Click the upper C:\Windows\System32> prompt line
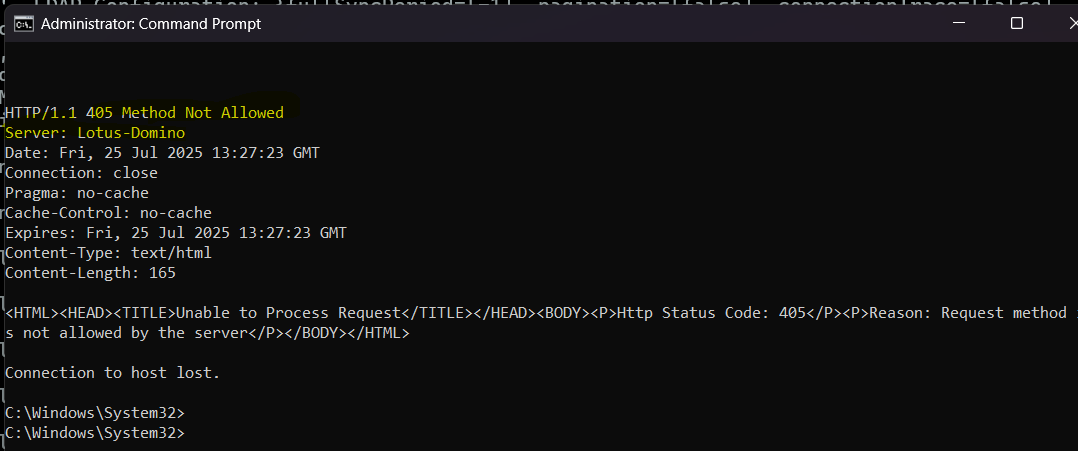The height and width of the screenshot is (451, 1078). (x=95, y=413)
